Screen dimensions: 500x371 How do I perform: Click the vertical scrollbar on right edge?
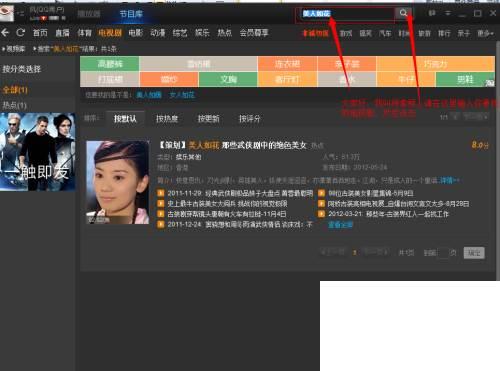pyautogui.click(x=498, y=160)
